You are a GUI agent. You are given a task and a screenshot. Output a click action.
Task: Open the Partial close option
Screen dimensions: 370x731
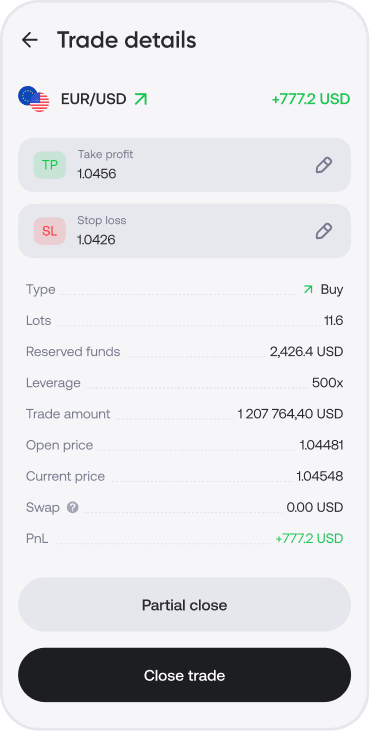point(185,605)
